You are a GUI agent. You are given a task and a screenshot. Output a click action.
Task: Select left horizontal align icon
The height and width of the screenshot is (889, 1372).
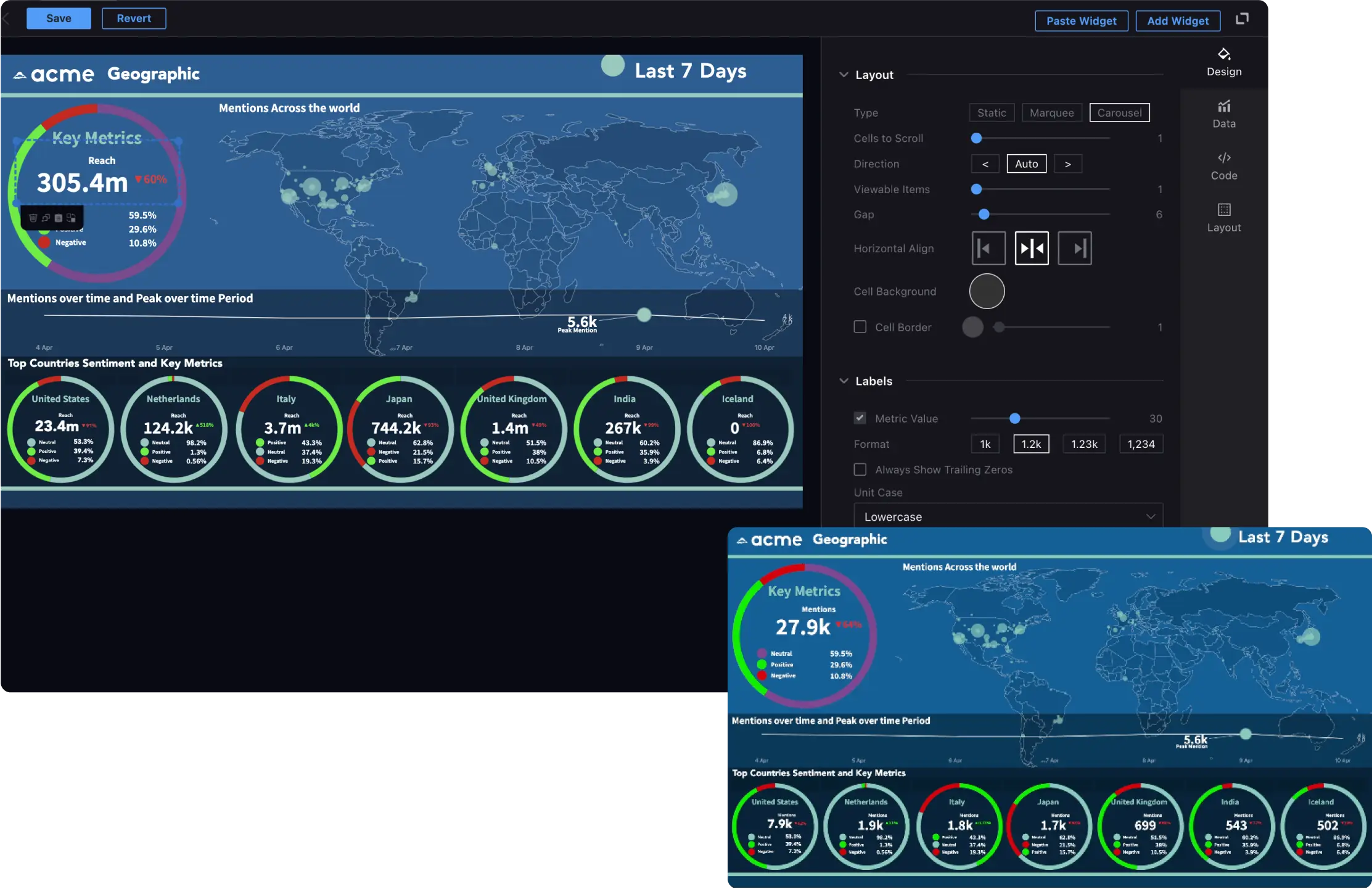coord(988,249)
